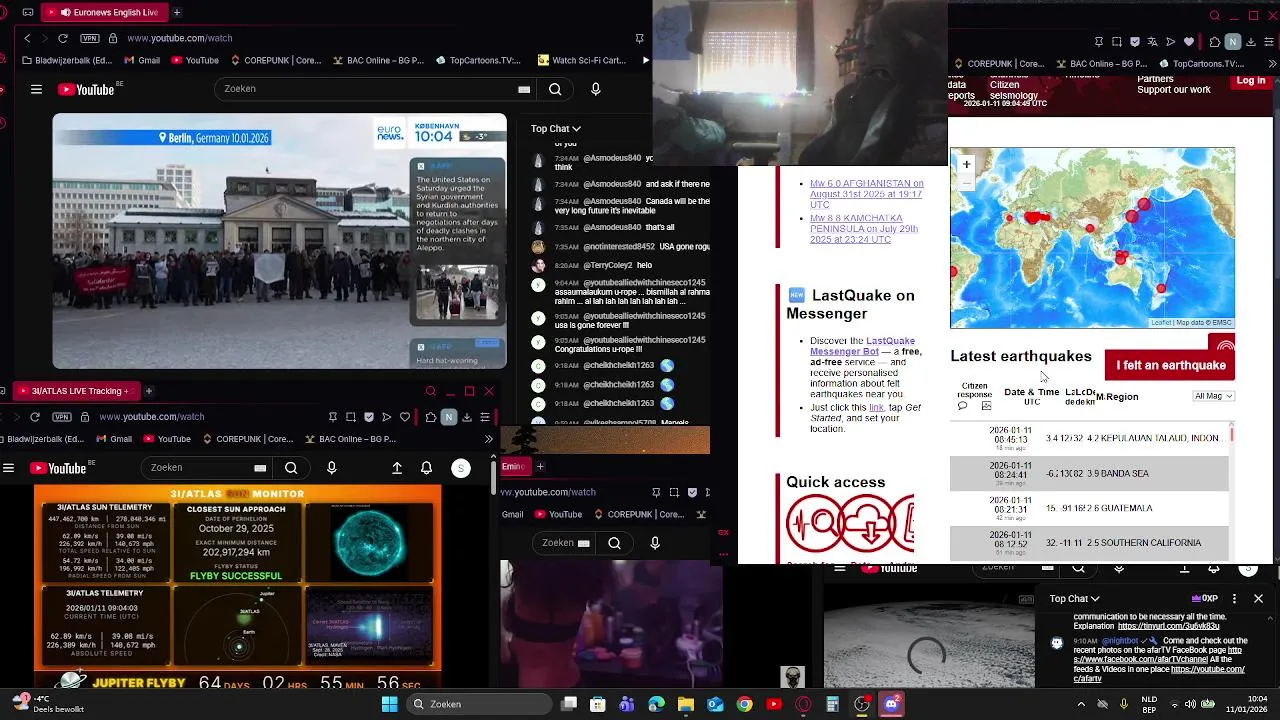
Task: Click the pin icon in 3I/ATLAS address bar
Action: [x=333, y=417]
